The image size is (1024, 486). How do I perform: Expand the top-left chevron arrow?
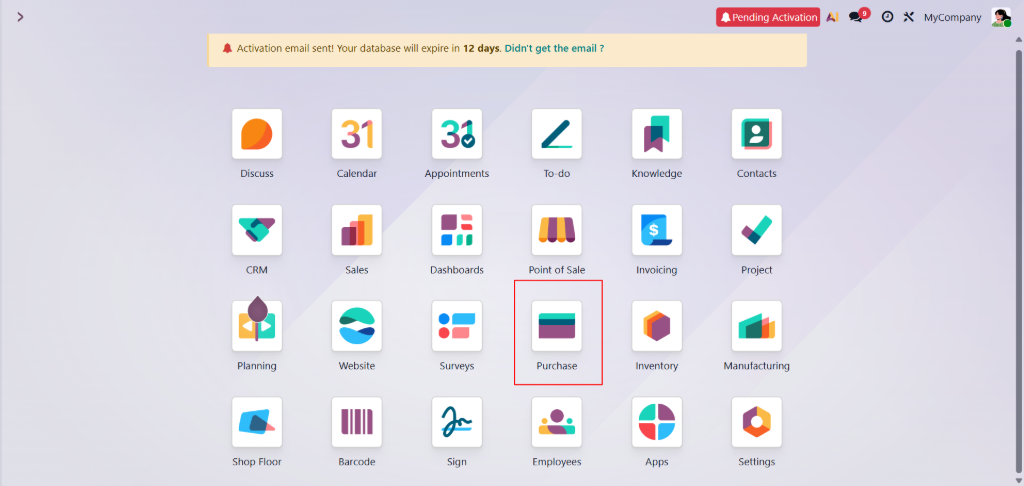coord(20,17)
